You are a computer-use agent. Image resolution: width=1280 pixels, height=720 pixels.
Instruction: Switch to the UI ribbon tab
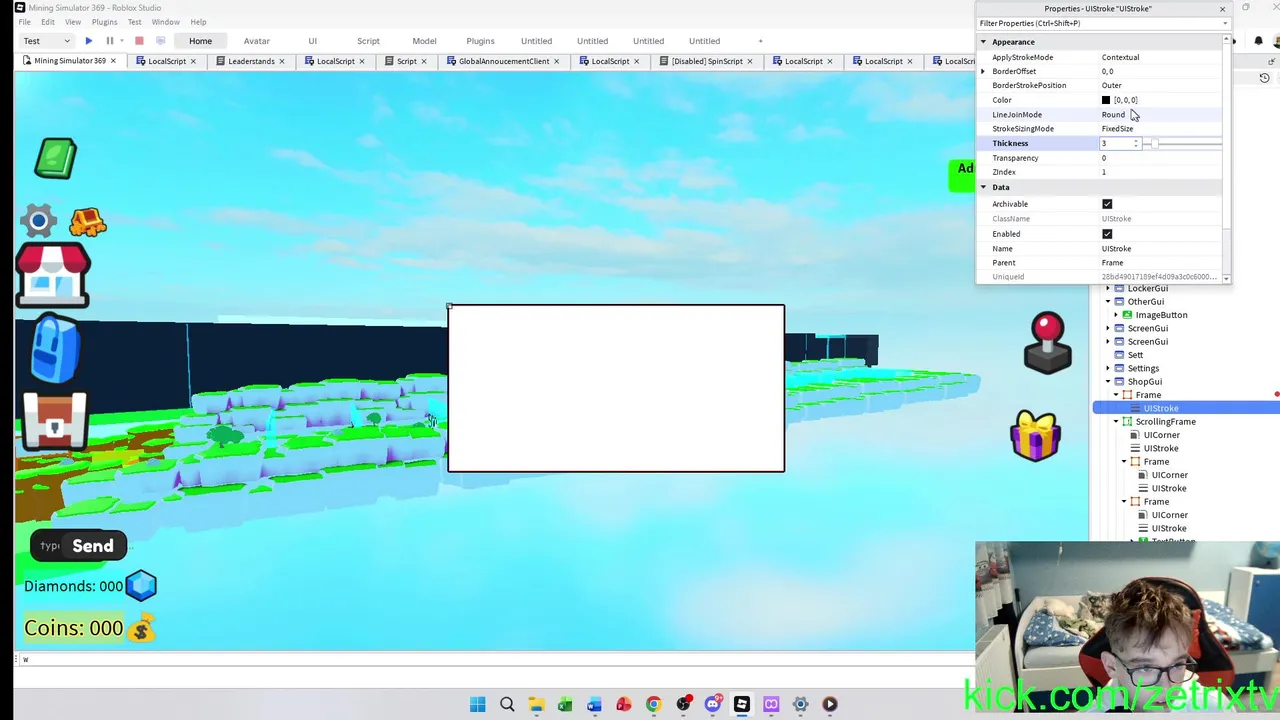(x=312, y=41)
